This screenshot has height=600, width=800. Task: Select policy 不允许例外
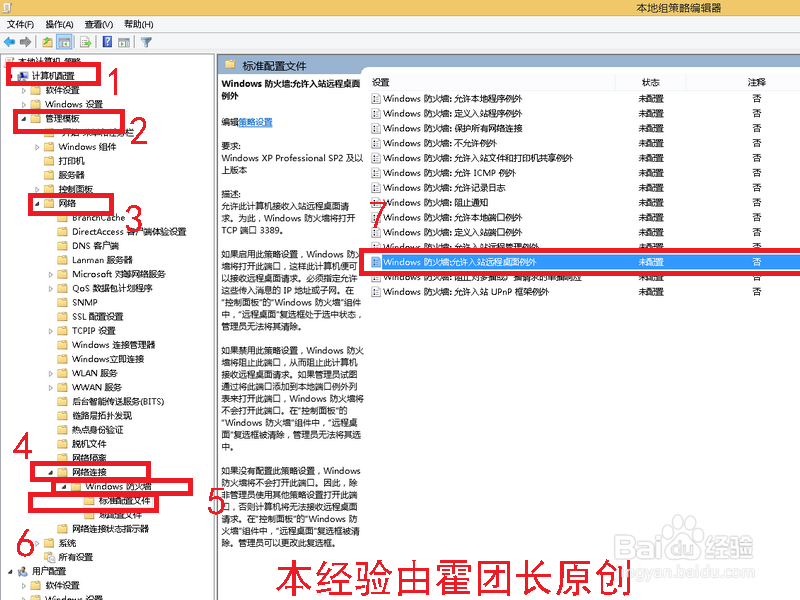pos(440,143)
